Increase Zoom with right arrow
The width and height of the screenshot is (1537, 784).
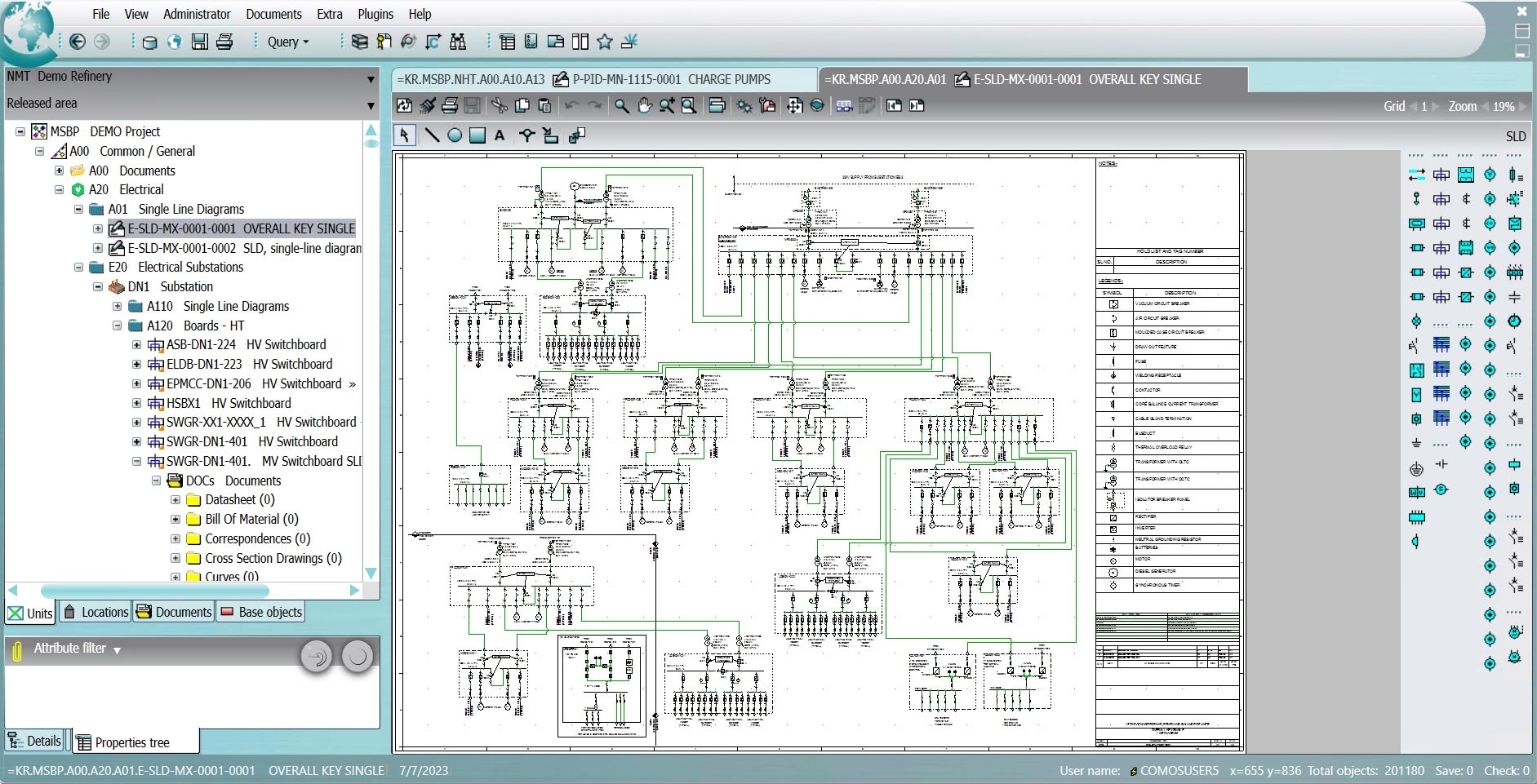click(1521, 107)
